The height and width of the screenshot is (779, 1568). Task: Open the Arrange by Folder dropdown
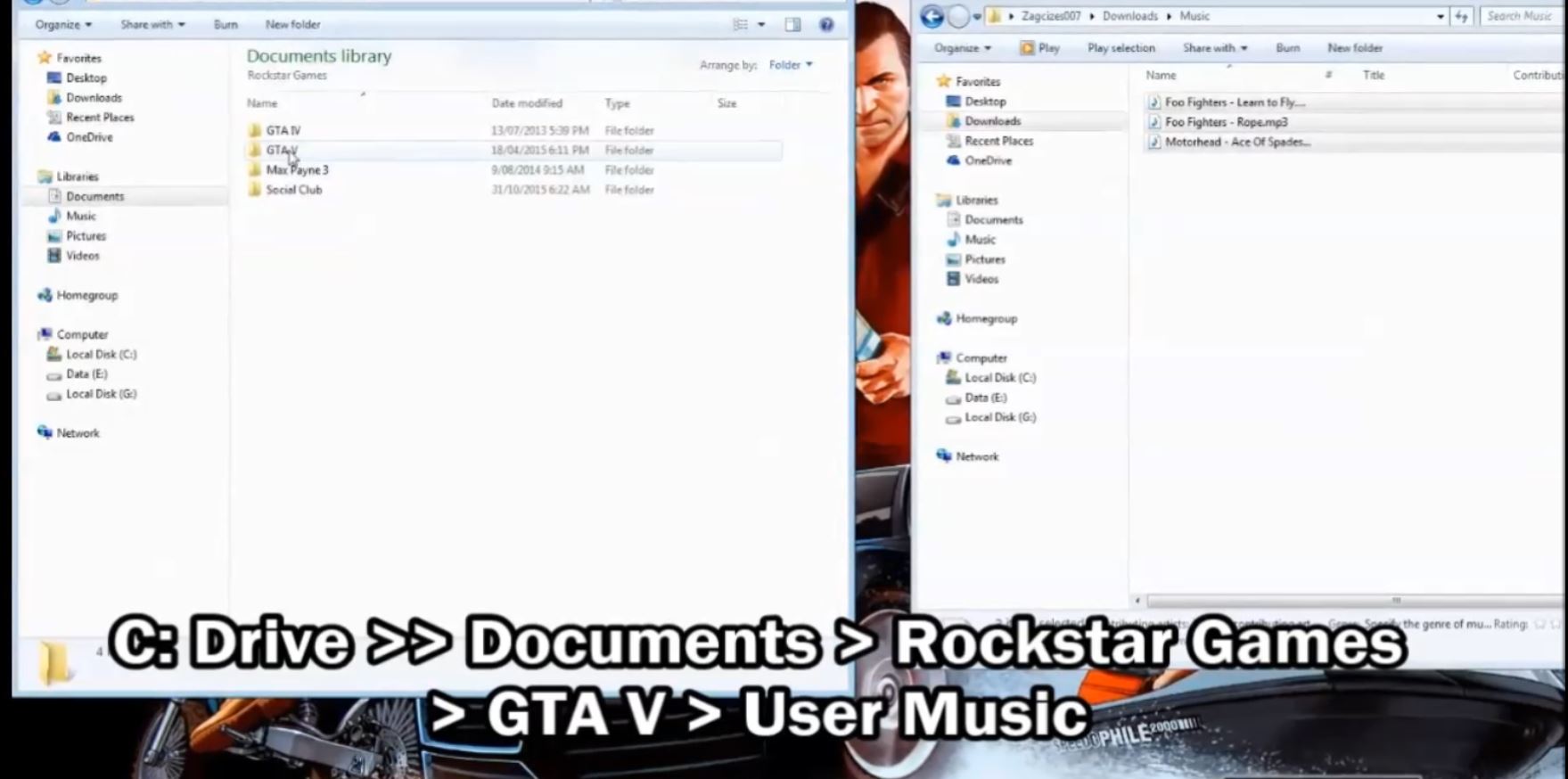pos(791,64)
